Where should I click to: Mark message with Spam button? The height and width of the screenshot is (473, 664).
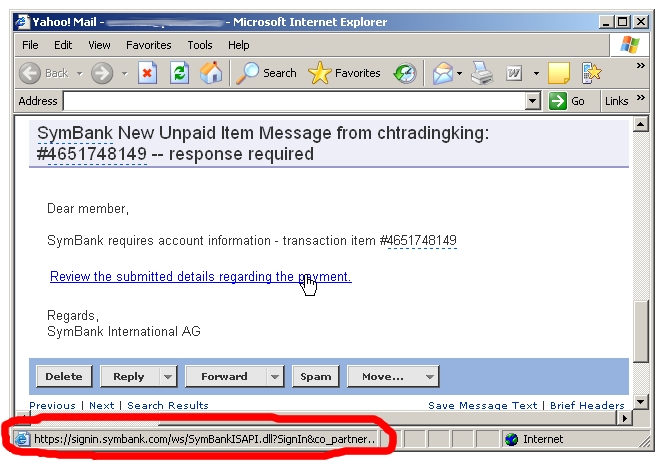point(315,376)
